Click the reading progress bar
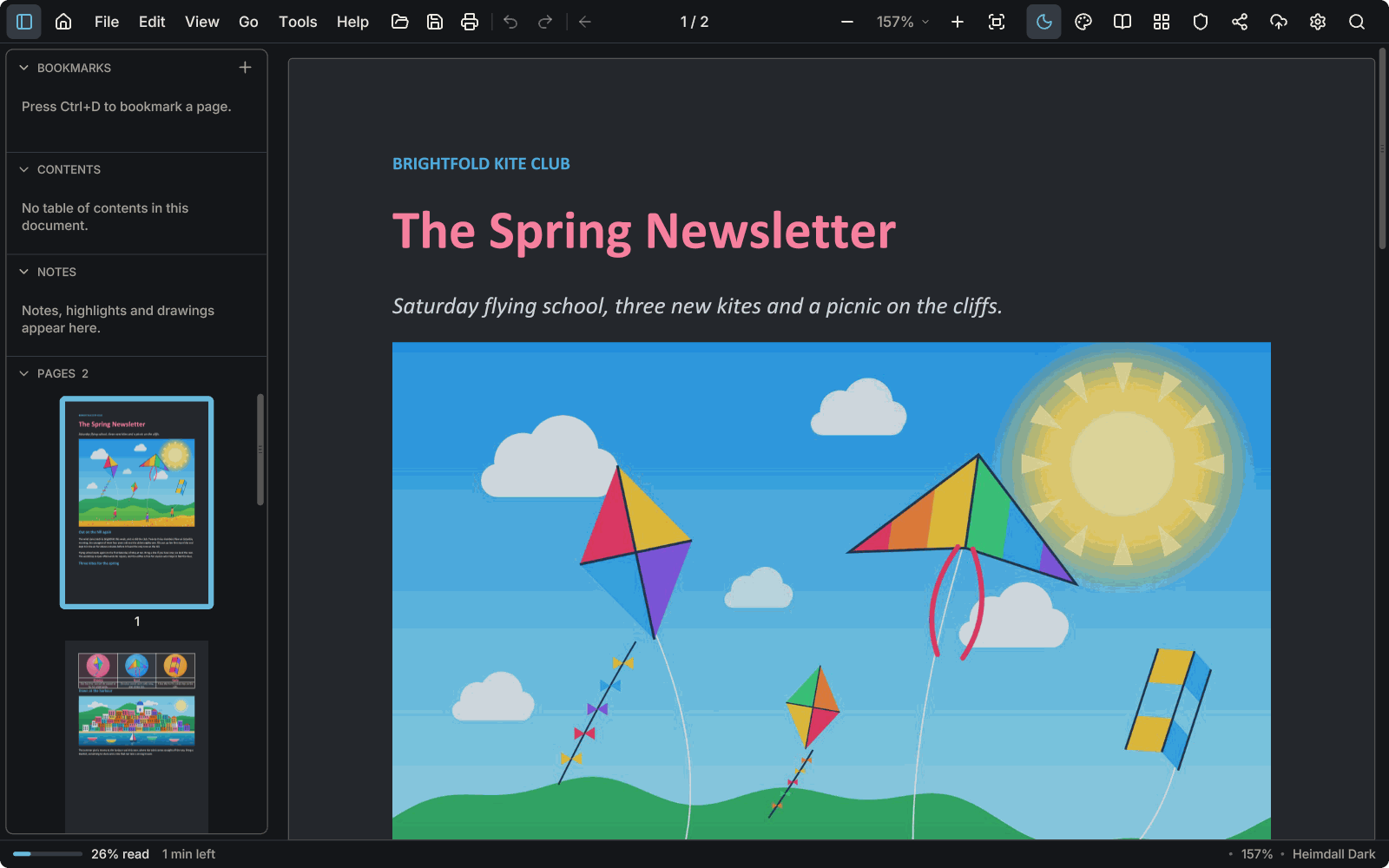Viewport: 1389px width, 868px height. click(x=48, y=854)
